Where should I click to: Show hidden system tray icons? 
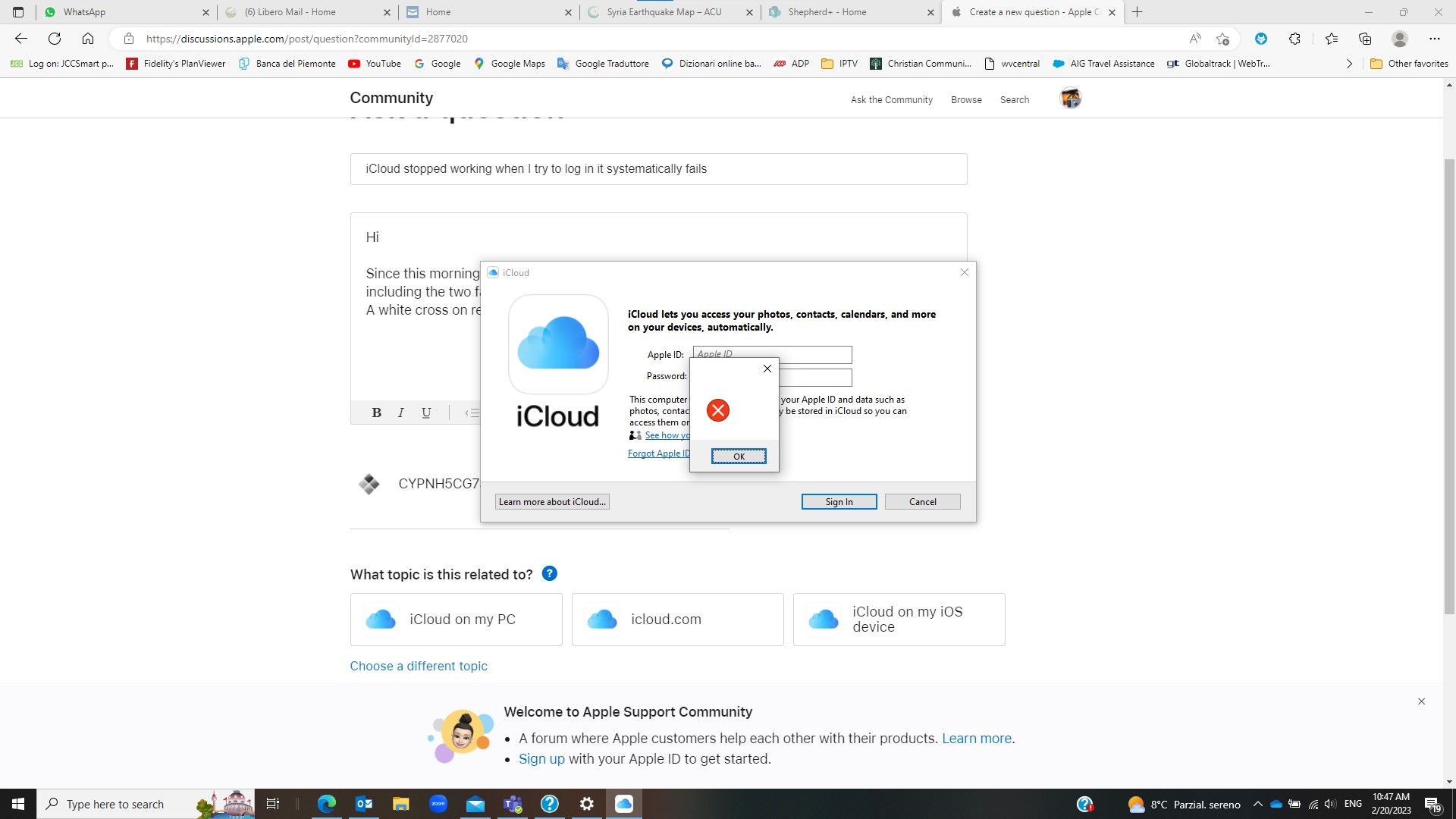(x=1257, y=804)
